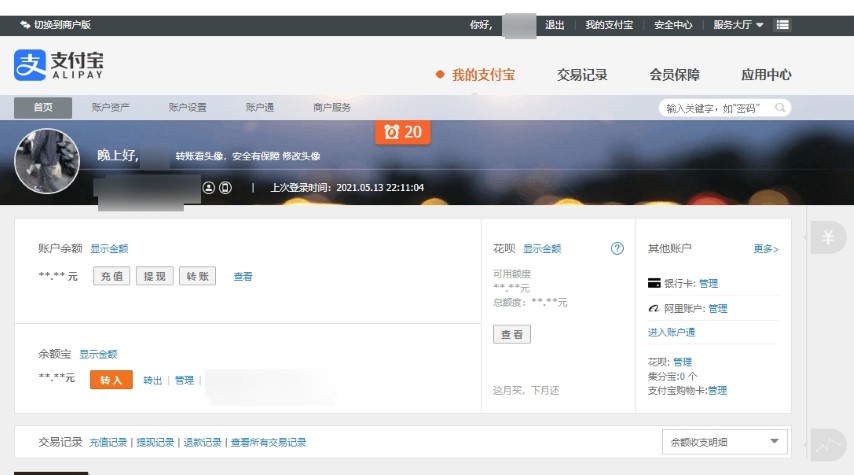Screen dimensions: 854x475
Task: Click the user profile avatar photo
Action: point(47,161)
